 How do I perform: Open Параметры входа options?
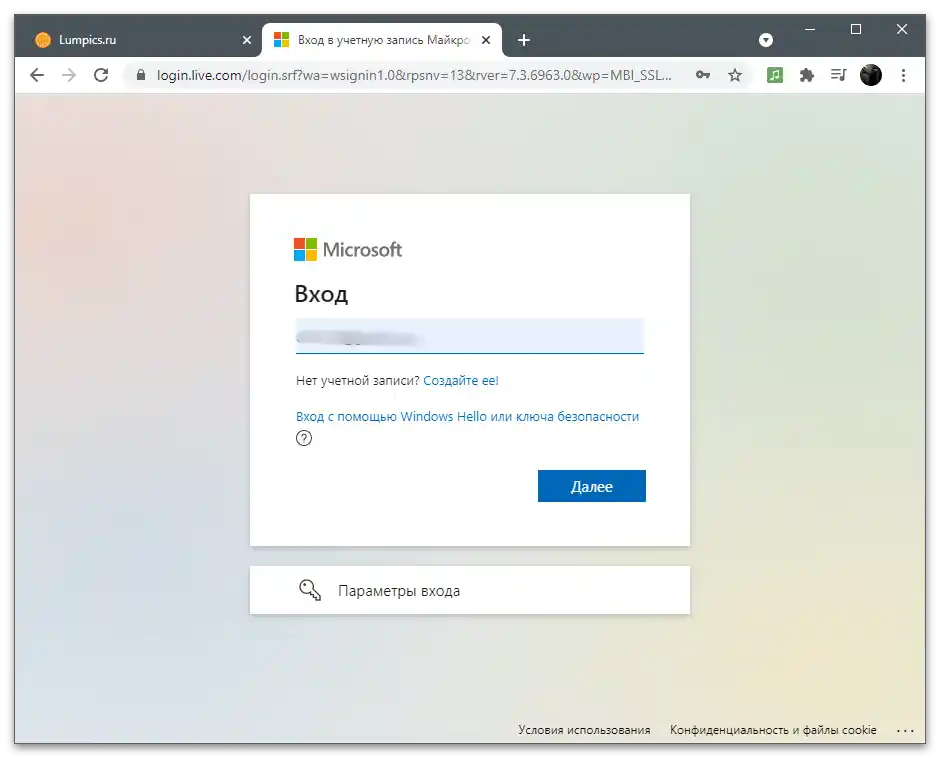pos(469,590)
